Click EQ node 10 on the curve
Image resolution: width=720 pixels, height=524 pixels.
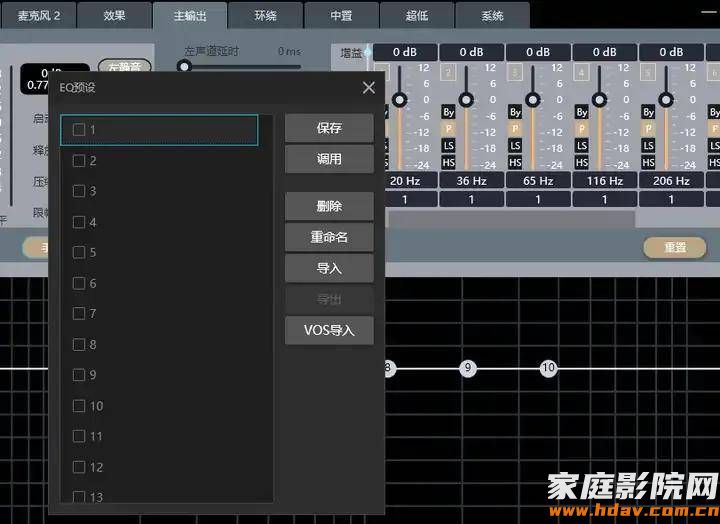tap(548, 368)
